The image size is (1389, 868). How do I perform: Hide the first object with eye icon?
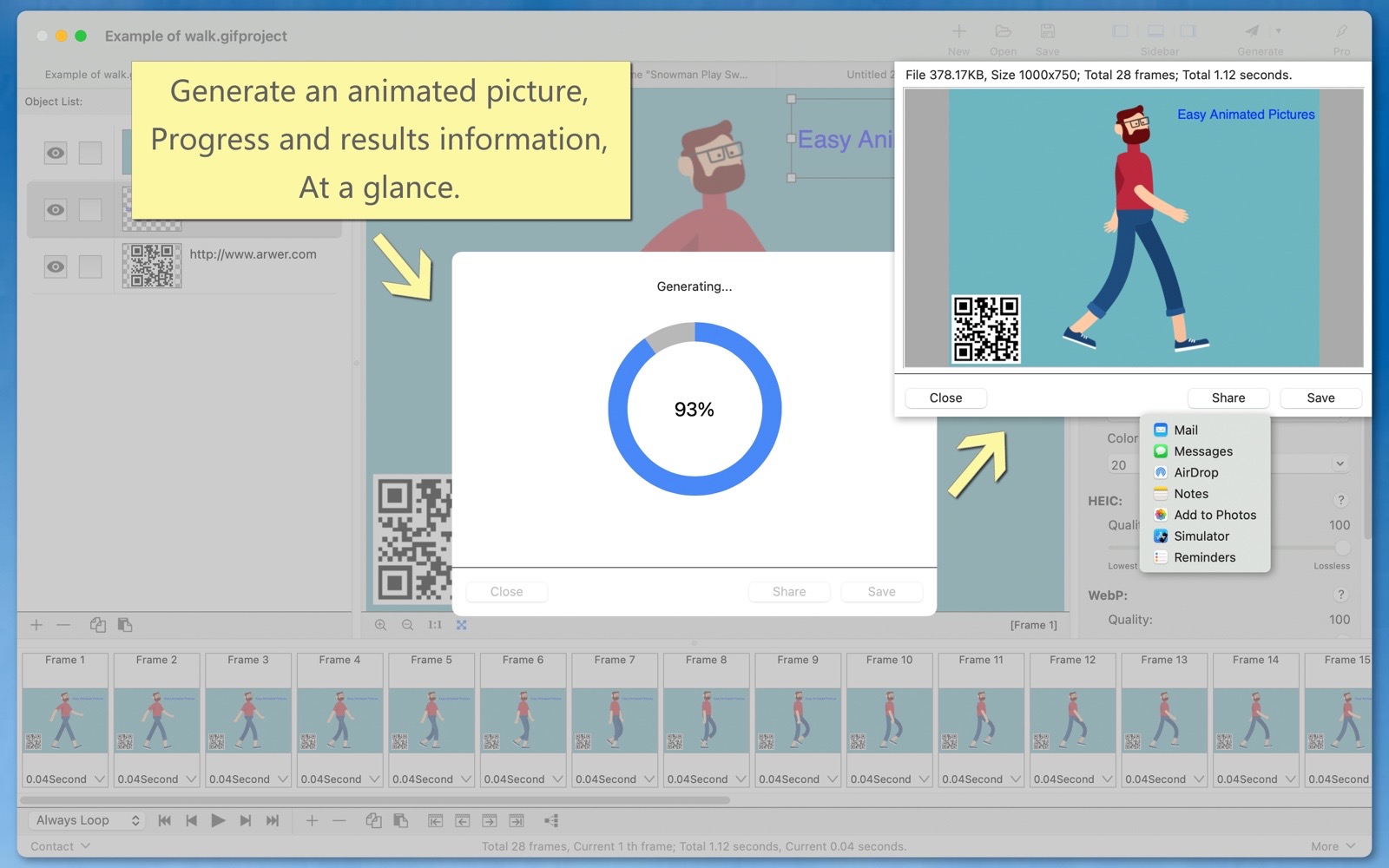click(x=56, y=154)
